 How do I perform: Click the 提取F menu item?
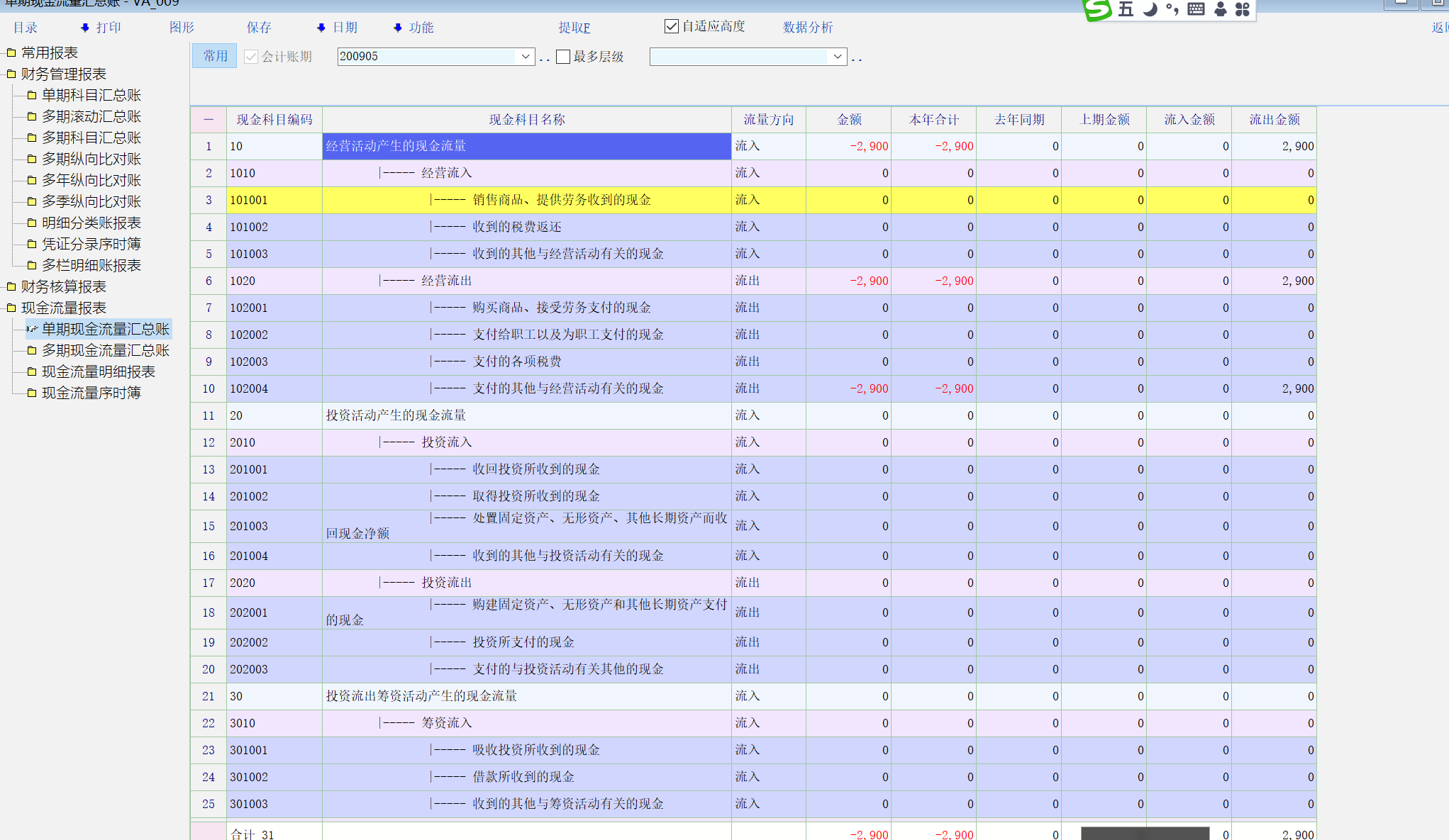coord(574,28)
